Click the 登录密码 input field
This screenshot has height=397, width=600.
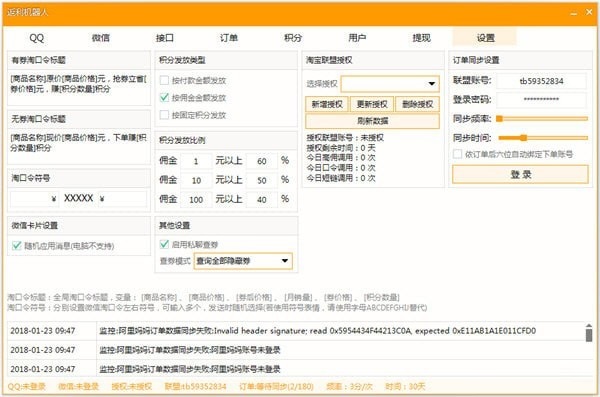541,100
